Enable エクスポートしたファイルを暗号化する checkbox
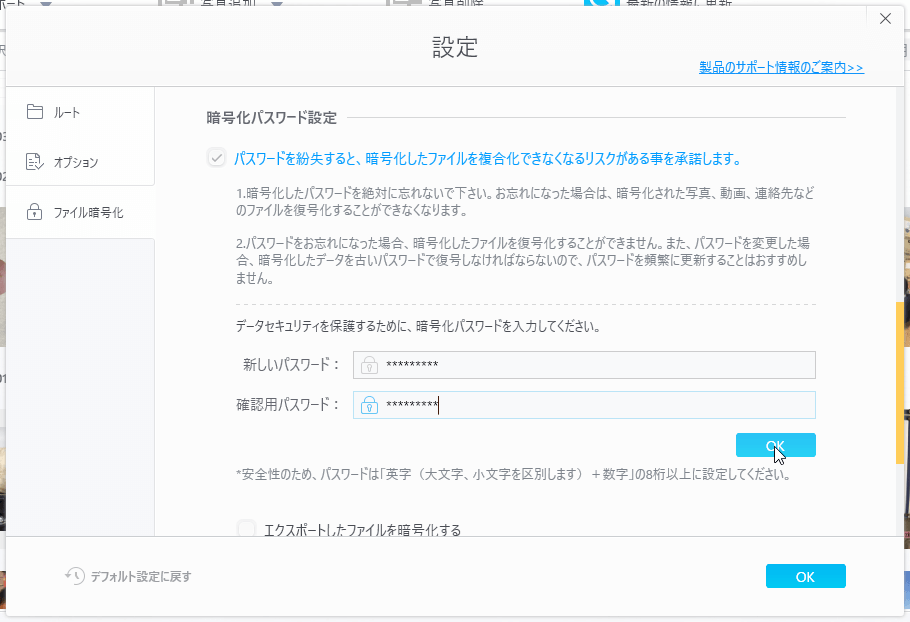 pyautogui.click(x=247, y=529)
